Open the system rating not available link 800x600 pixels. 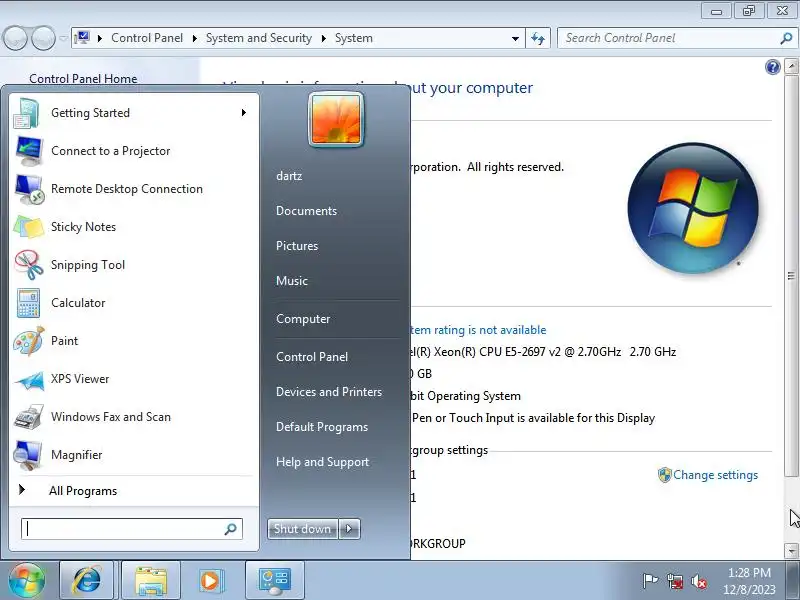pos(478,330)
